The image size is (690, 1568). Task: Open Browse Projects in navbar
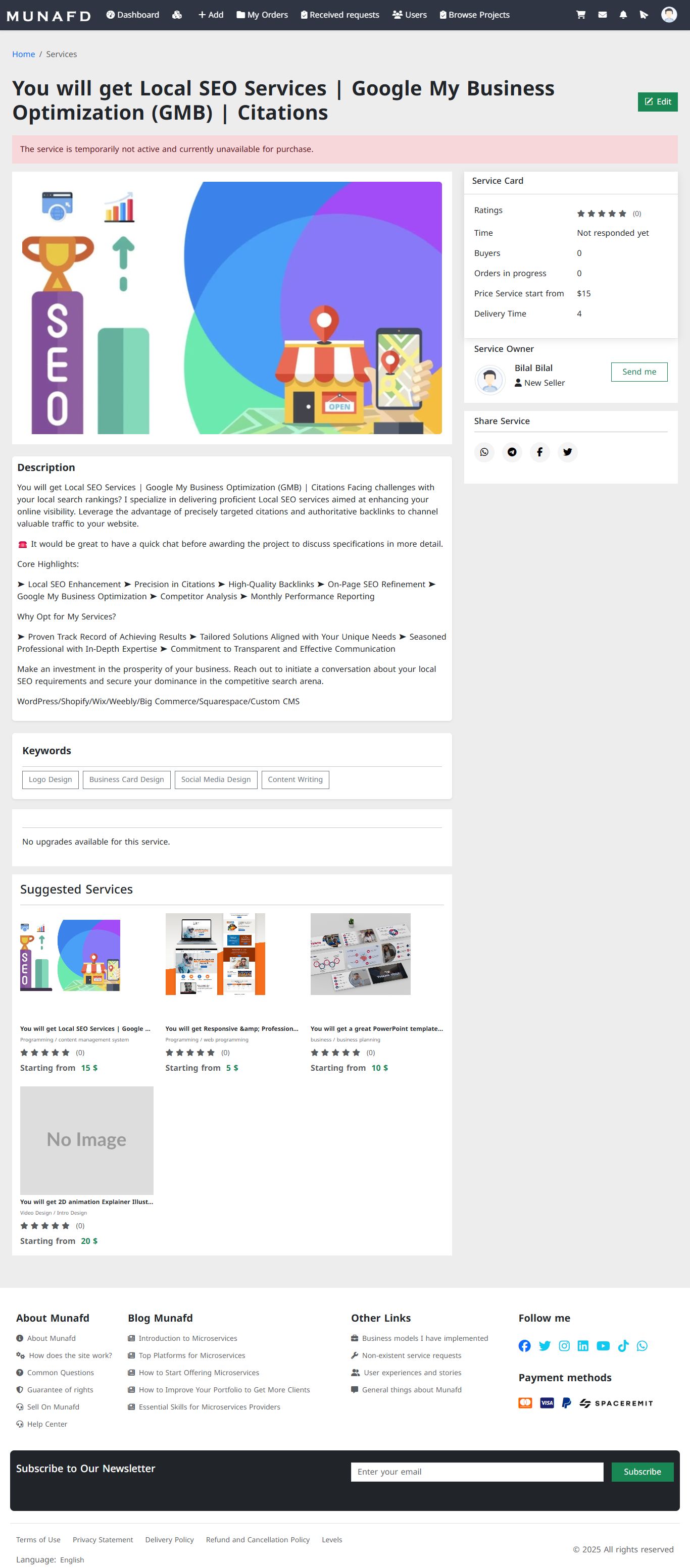(x=474, y=15)
